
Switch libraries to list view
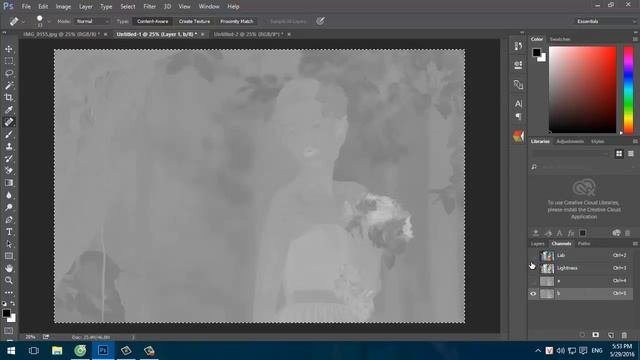(x=631, y=153)
